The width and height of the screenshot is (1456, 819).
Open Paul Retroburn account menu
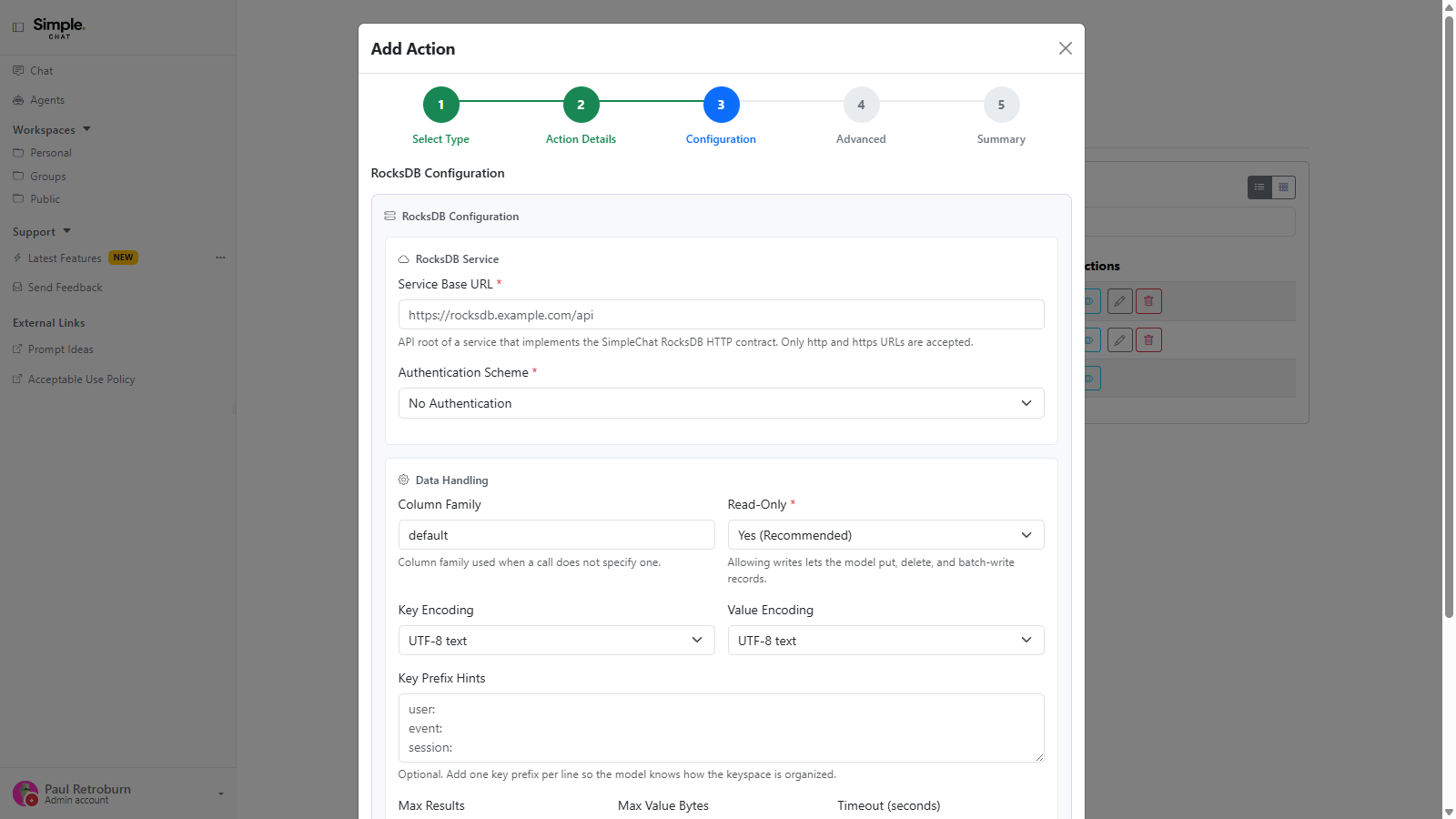[118, 794]
